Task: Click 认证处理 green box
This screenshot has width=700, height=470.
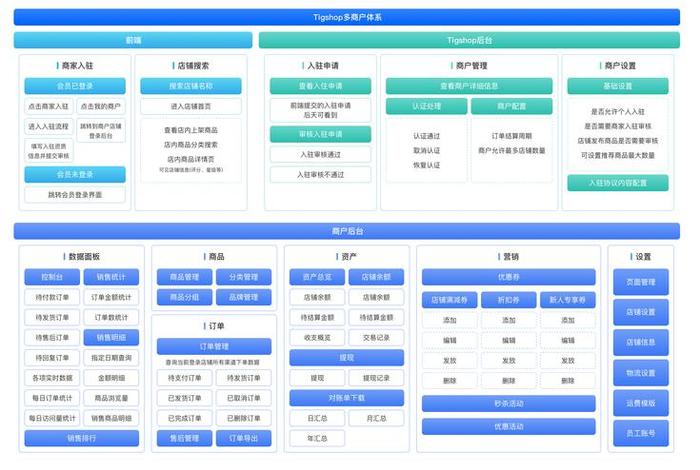Action: click(427, 106)
